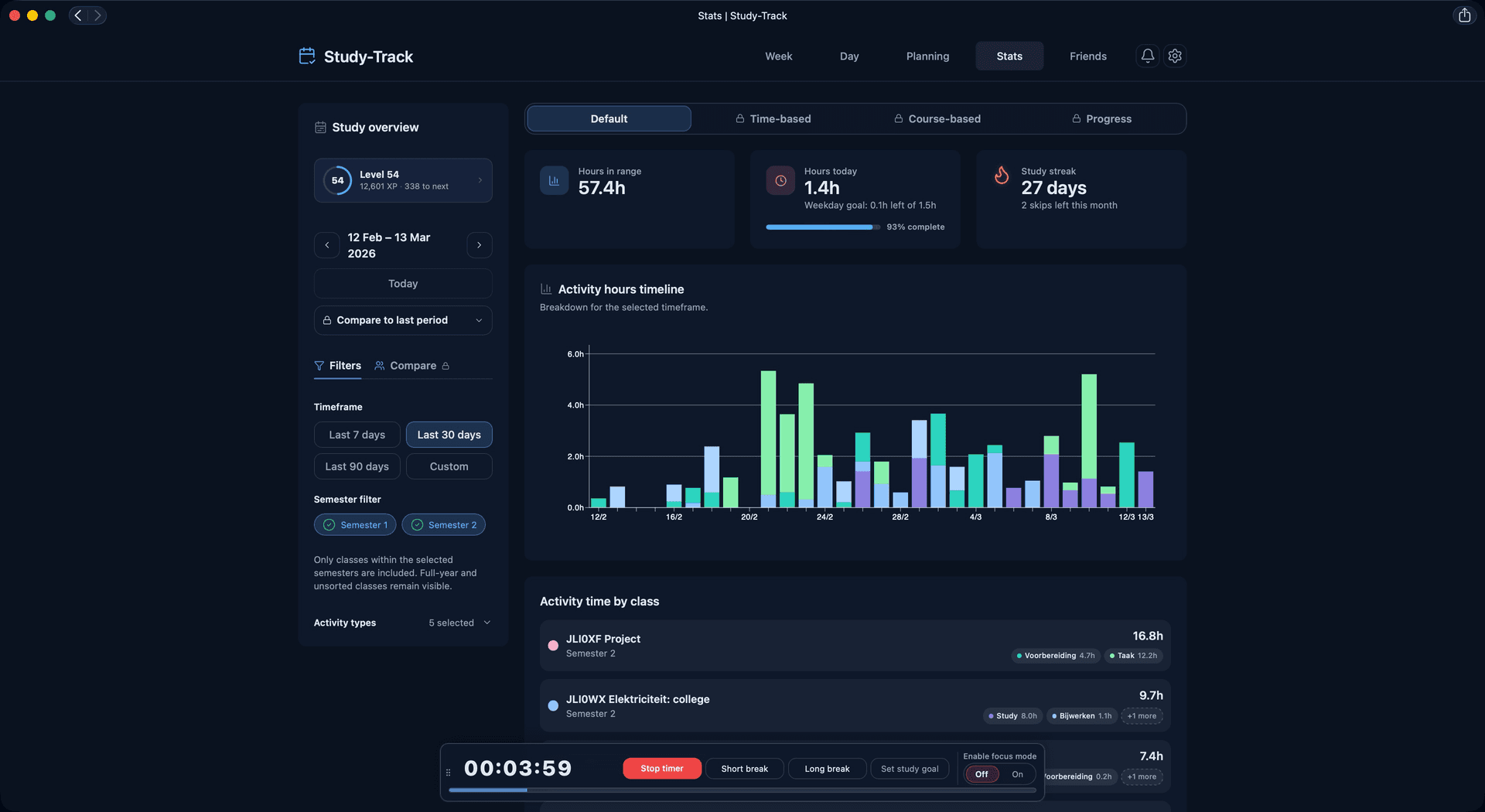Go to next date range arrow
This screenshot has height=812, width=1485.
[480, 245]
